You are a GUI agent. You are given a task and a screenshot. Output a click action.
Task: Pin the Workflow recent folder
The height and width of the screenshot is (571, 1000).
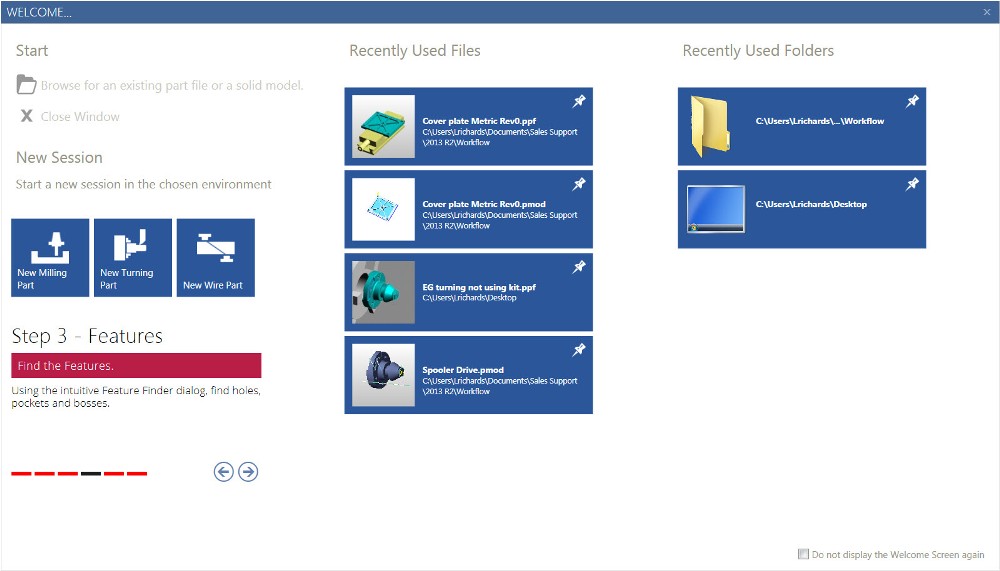click(x=912, y=102)
